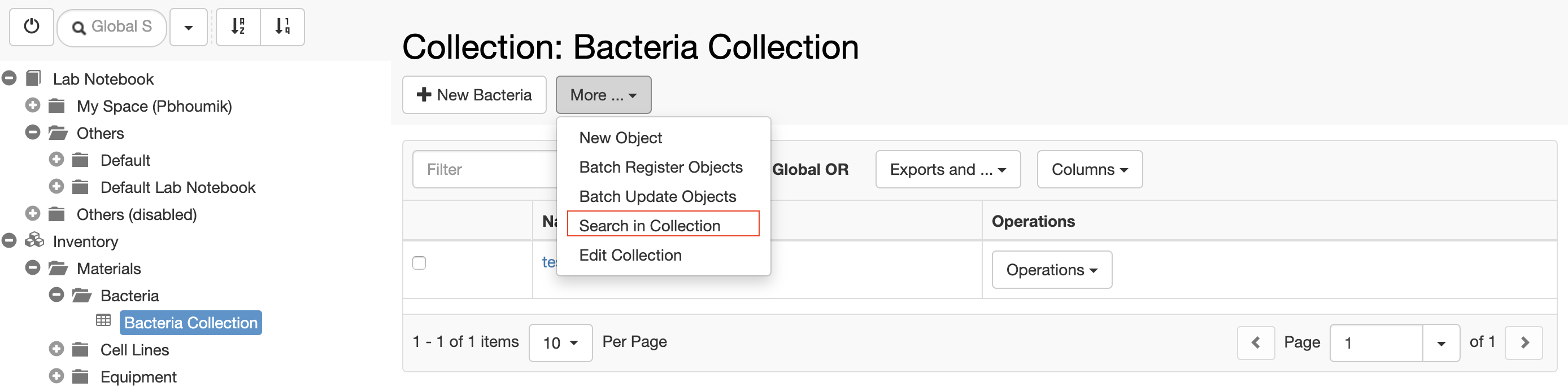Screen dimensions: 1568x387
Task: Click the Inventory boxes icon
Action: click(x=34, y=240)
